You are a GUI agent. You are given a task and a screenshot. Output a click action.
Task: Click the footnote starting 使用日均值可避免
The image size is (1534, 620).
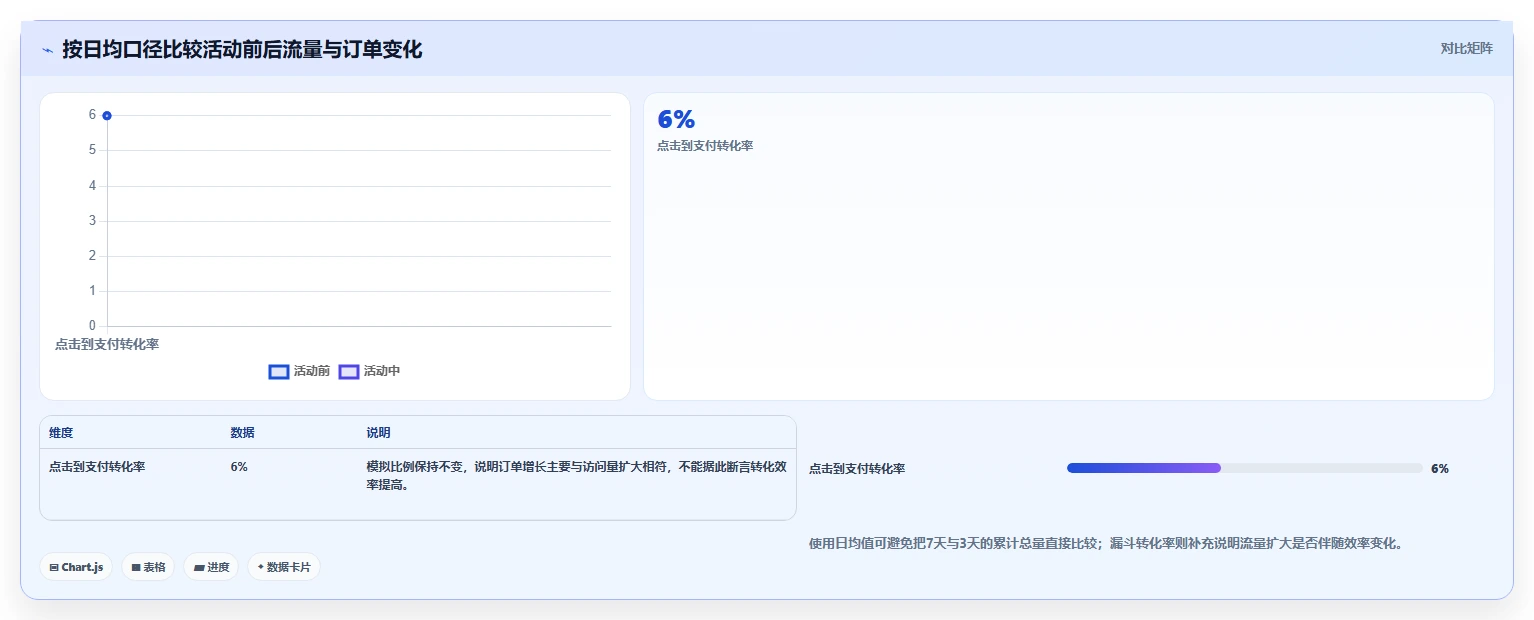tap(1106, 544)
